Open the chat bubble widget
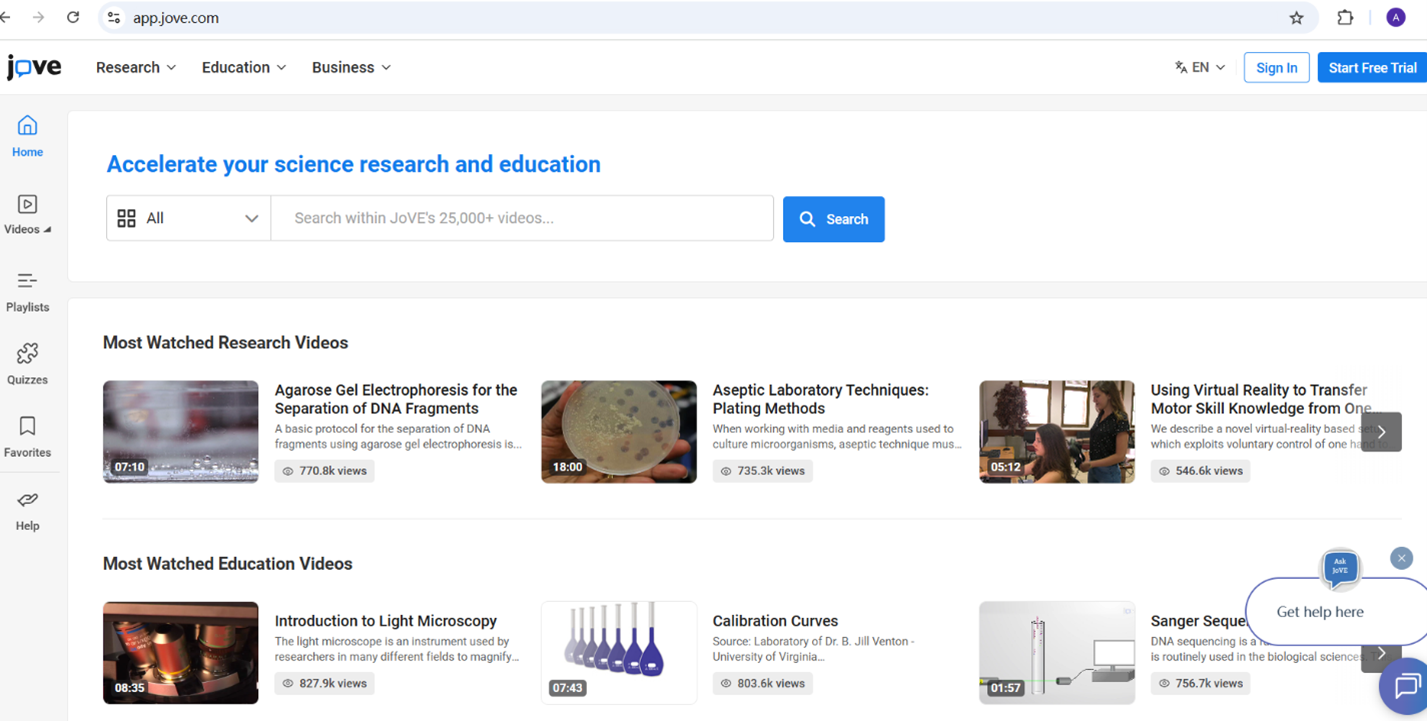The width and height of the screenshot is (1427, 721). click(1405, 687)
